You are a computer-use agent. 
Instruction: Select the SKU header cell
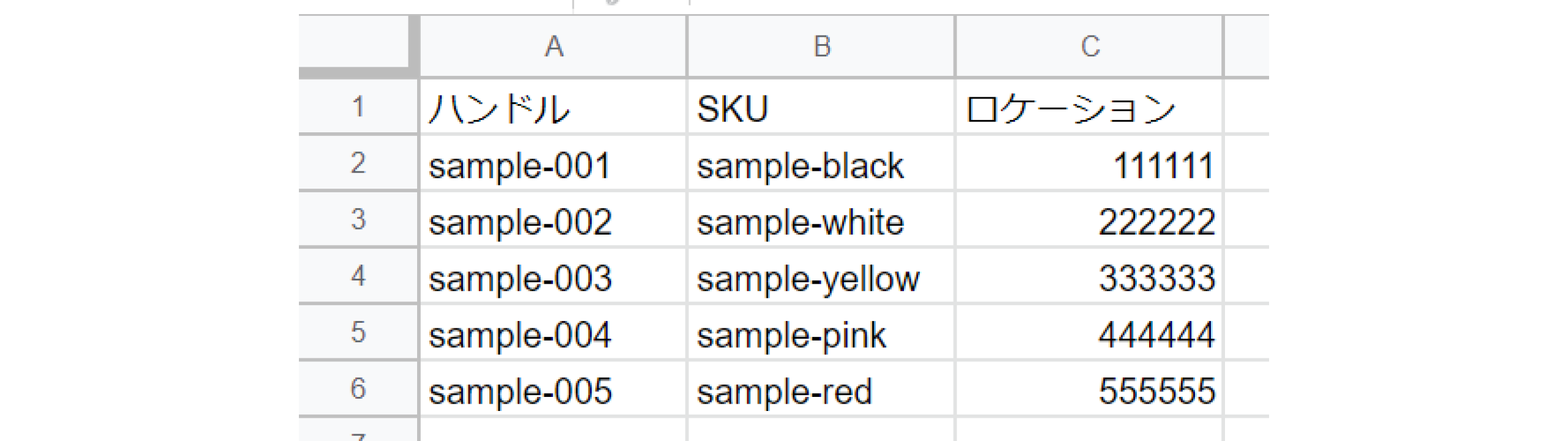(821, 108)
